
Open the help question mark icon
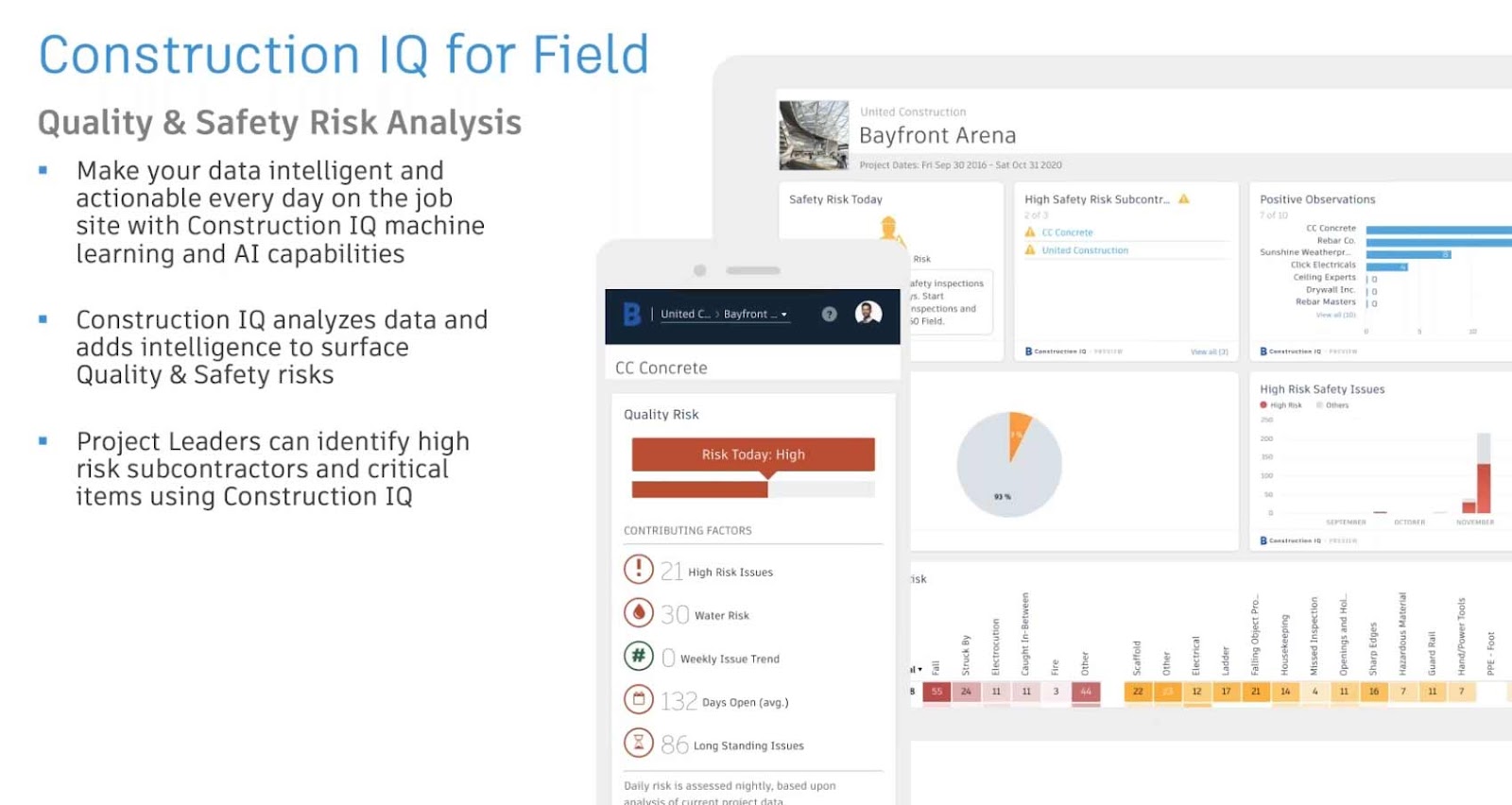point(829,315)
